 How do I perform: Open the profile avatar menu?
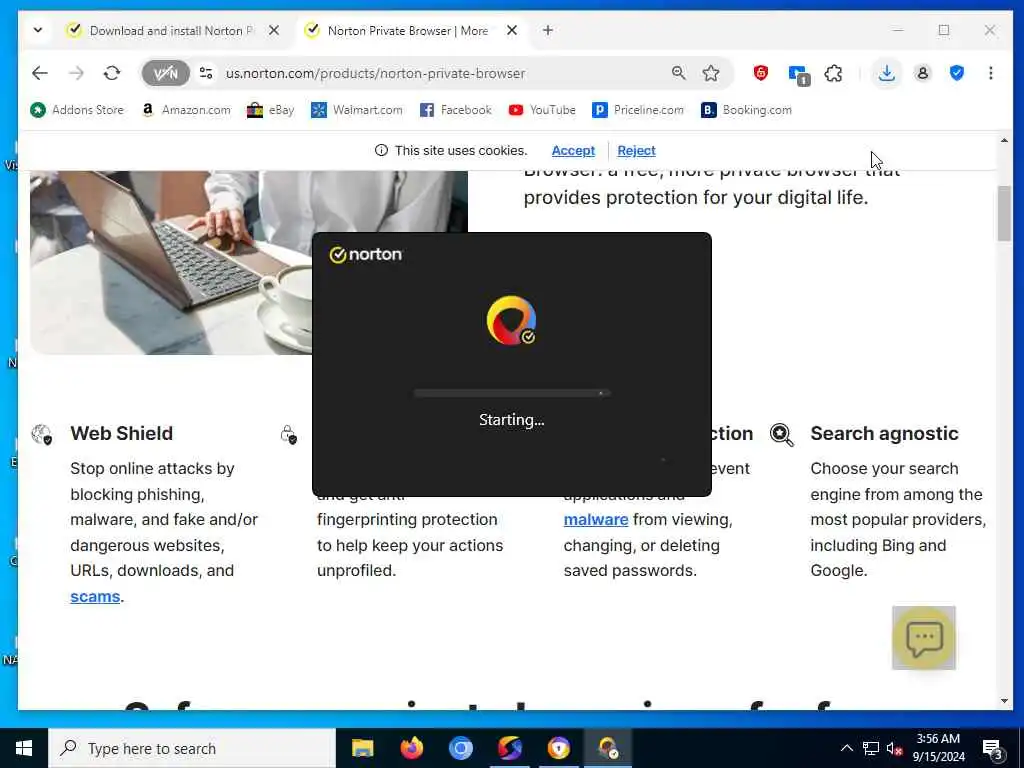[x=922, y=73]
